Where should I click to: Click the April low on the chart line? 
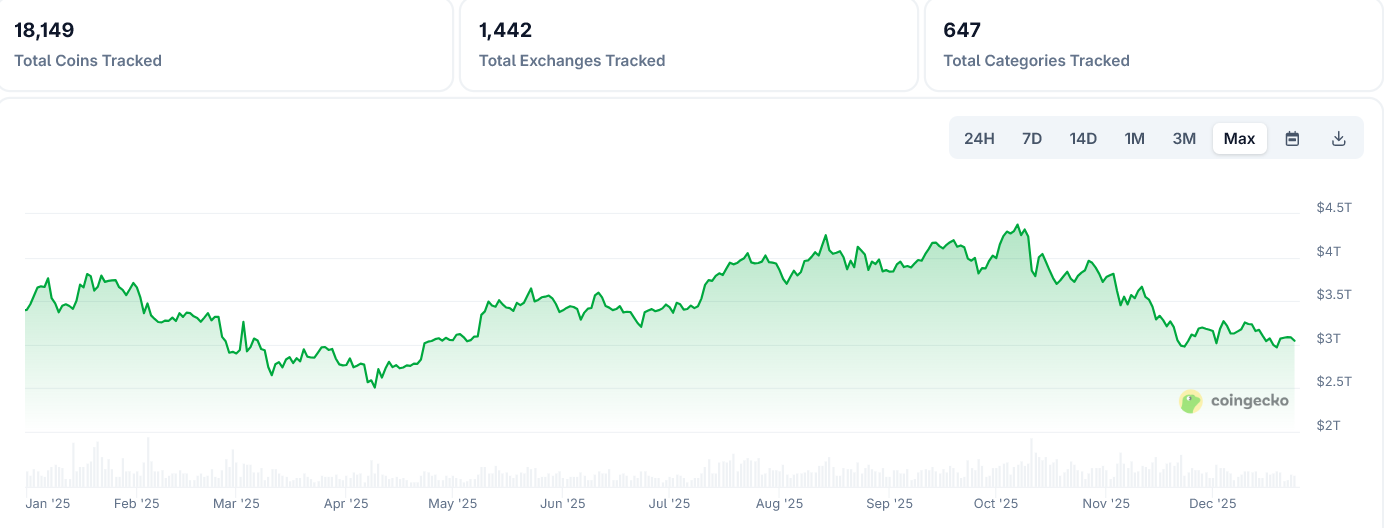(x=375, y=387)
